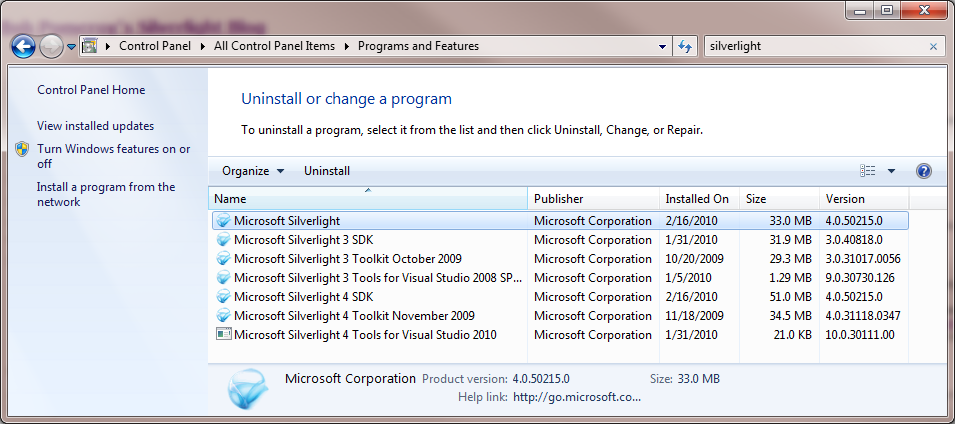The image size is (955, 424).
Task: Click the Silverlight 3 Tools for Visual Studio icon
Action: coord(224,278)
